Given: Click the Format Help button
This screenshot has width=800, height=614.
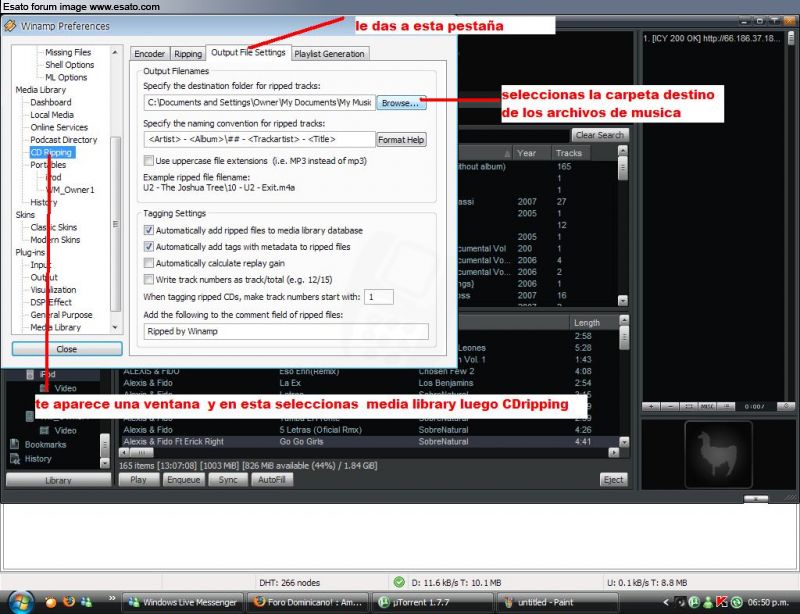Looking at the screenshot, I should (x=401, y=140).
